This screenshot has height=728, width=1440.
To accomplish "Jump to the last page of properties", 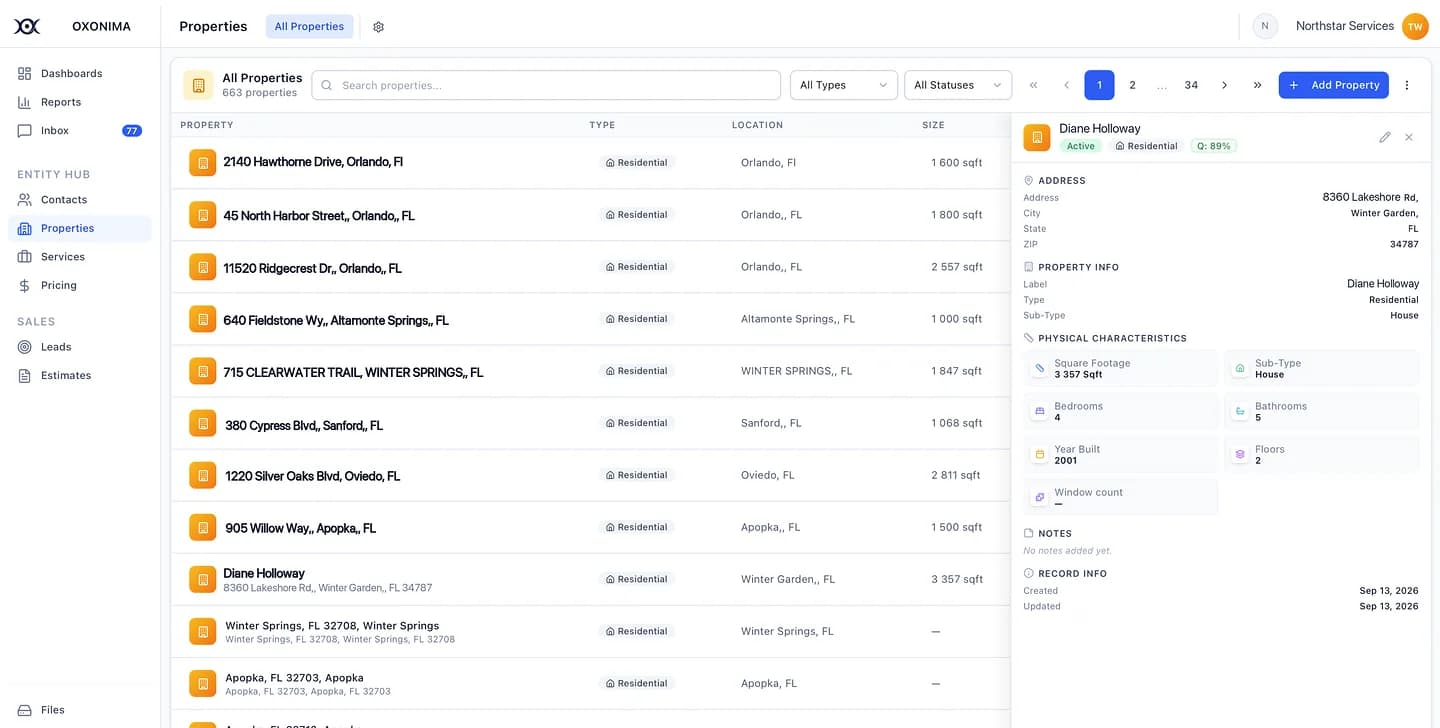I will [x=1257, y=85].
